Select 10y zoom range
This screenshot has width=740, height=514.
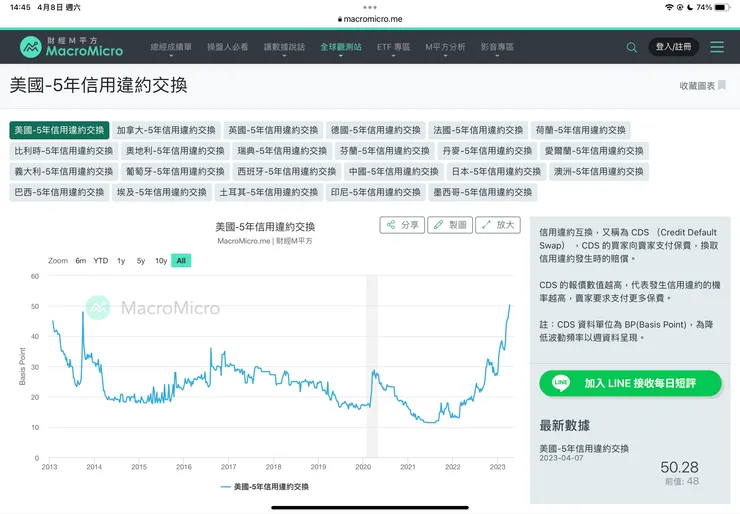[x=161, y=261]
